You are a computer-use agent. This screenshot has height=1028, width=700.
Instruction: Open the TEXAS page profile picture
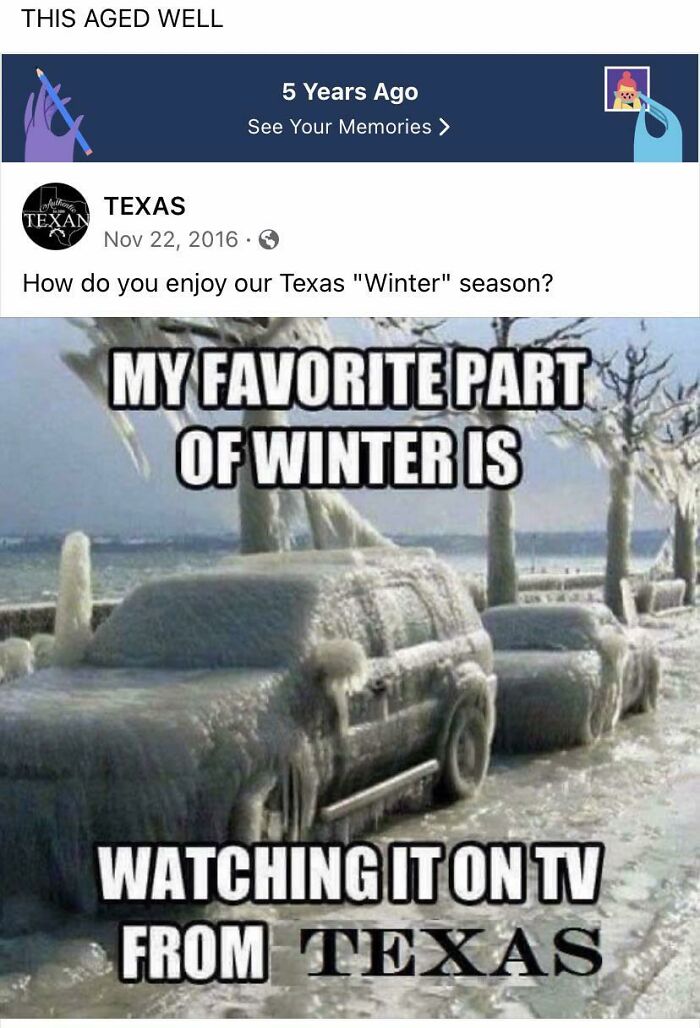pos(55,216)
